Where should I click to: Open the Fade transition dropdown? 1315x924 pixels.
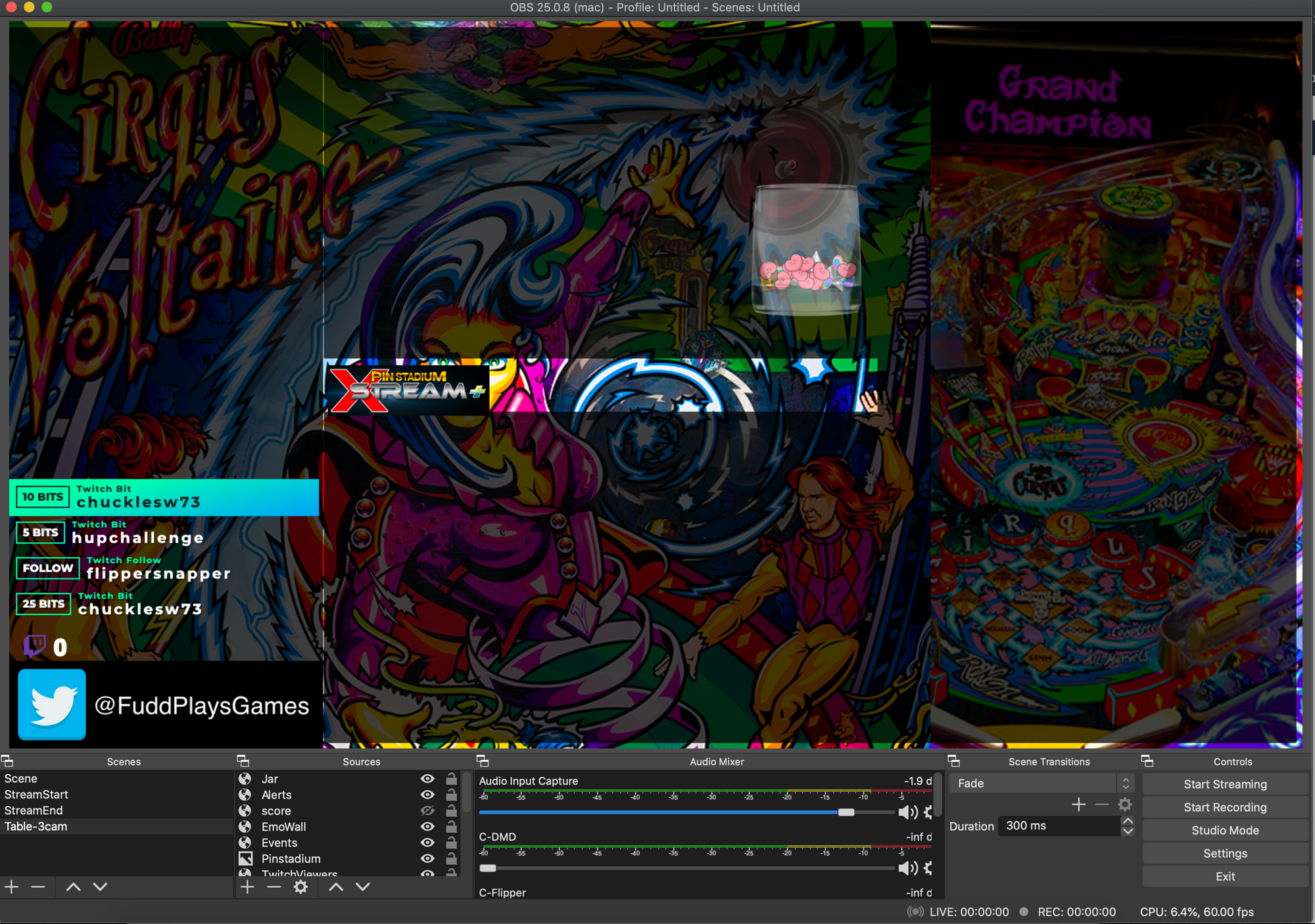coord(1041,783)
